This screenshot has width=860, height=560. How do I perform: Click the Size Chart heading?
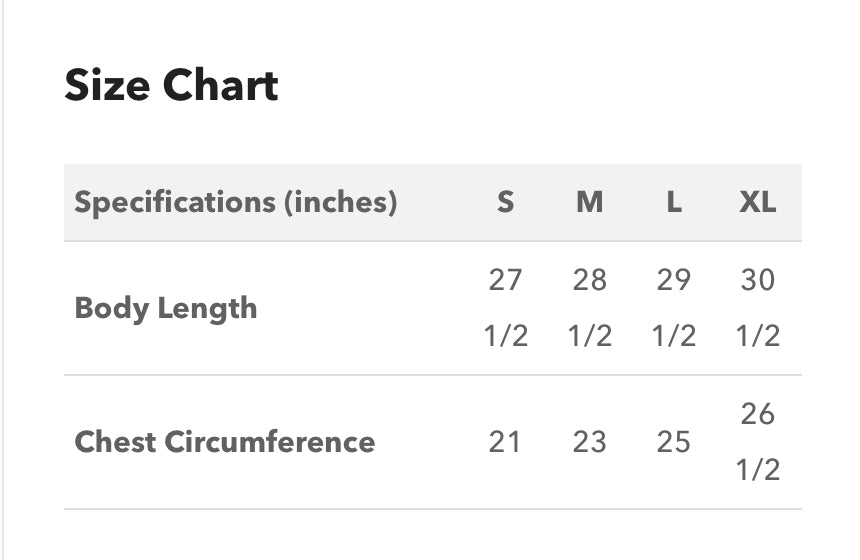point(171,86)
